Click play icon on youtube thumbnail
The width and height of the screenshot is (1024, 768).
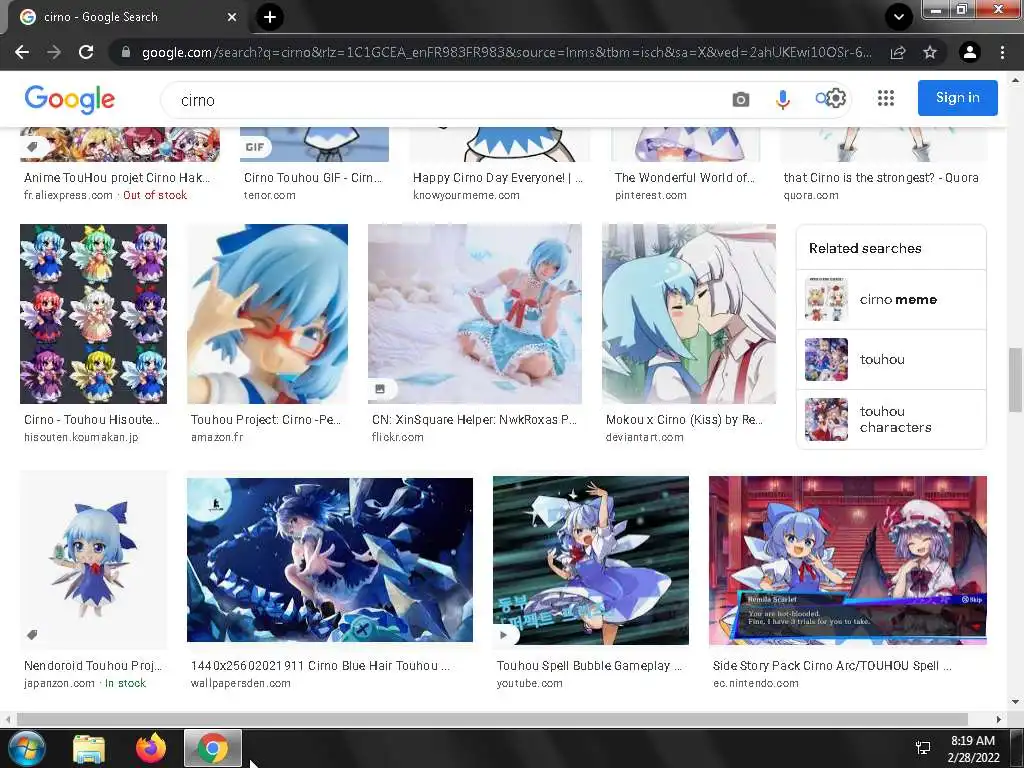tap(504, 635)
